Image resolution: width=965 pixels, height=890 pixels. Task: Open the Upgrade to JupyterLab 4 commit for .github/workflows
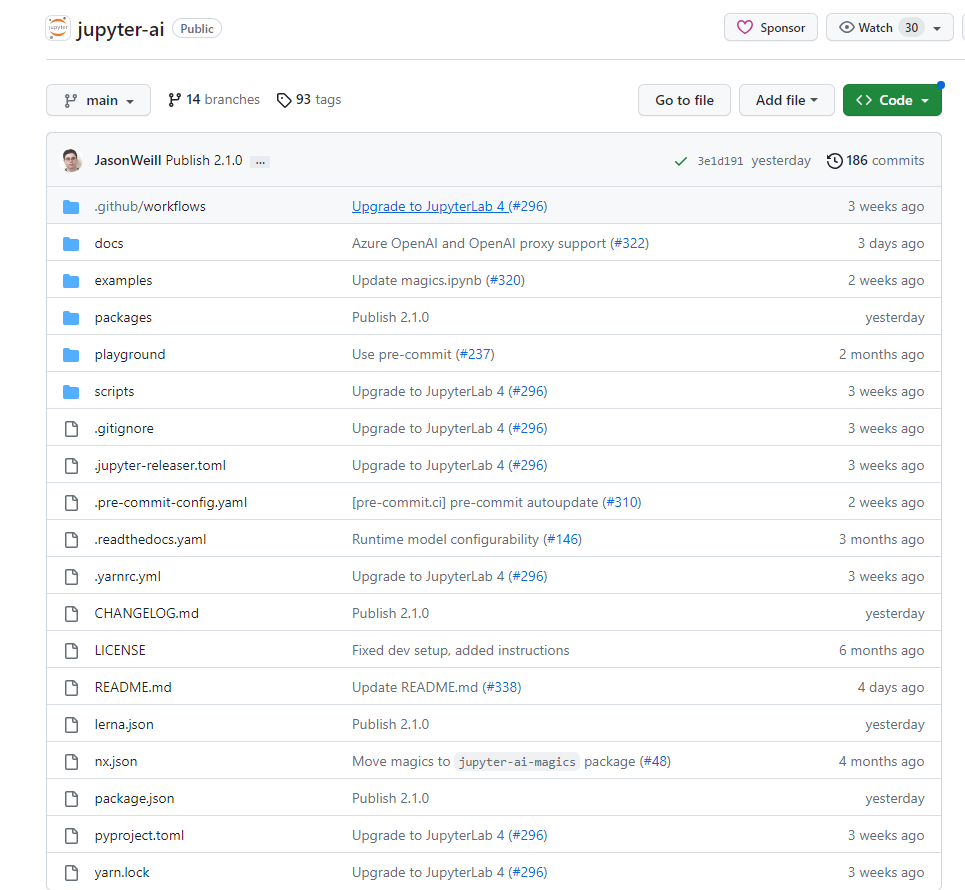430,207
